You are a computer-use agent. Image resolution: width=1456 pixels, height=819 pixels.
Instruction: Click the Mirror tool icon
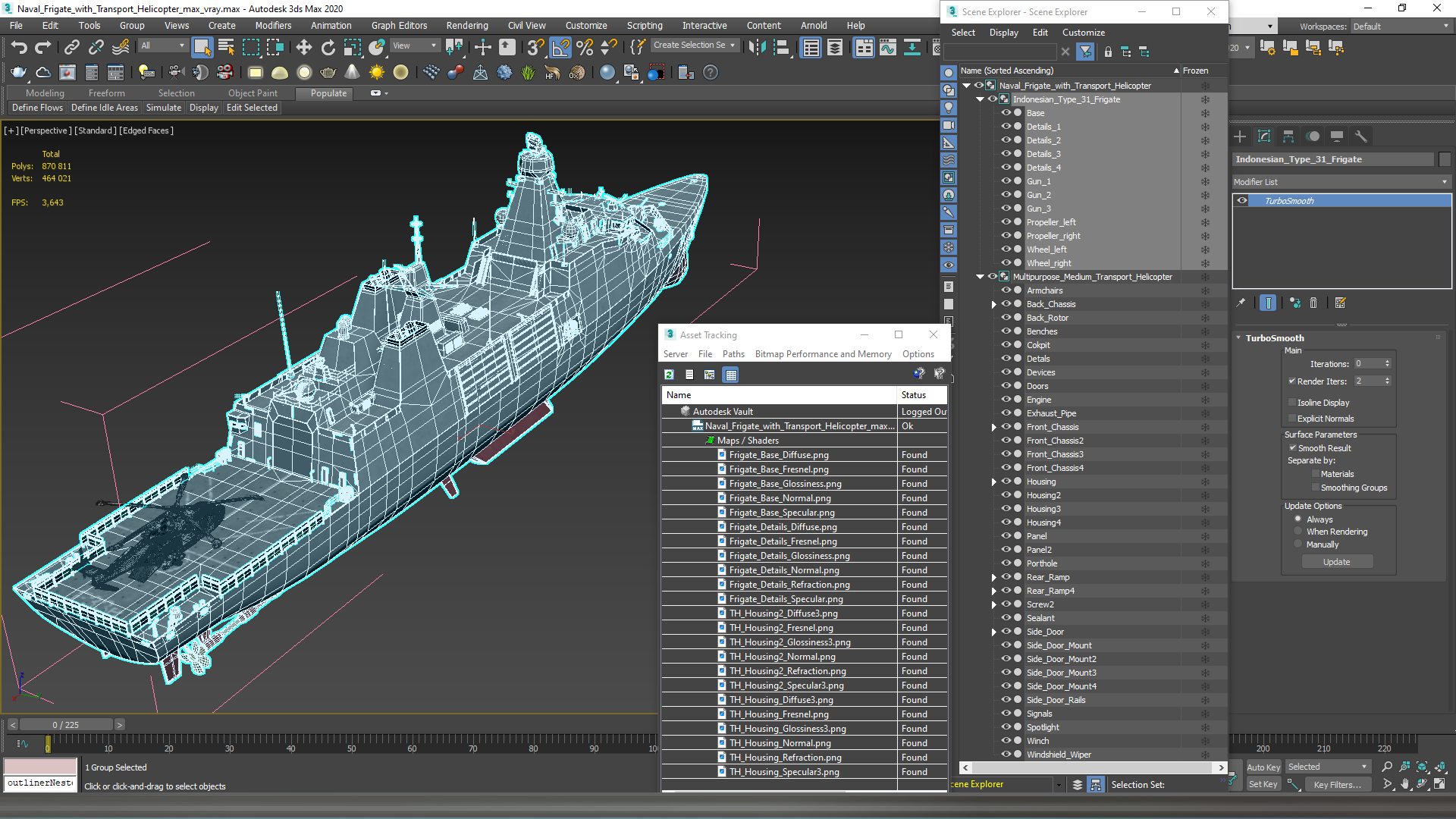757,48
